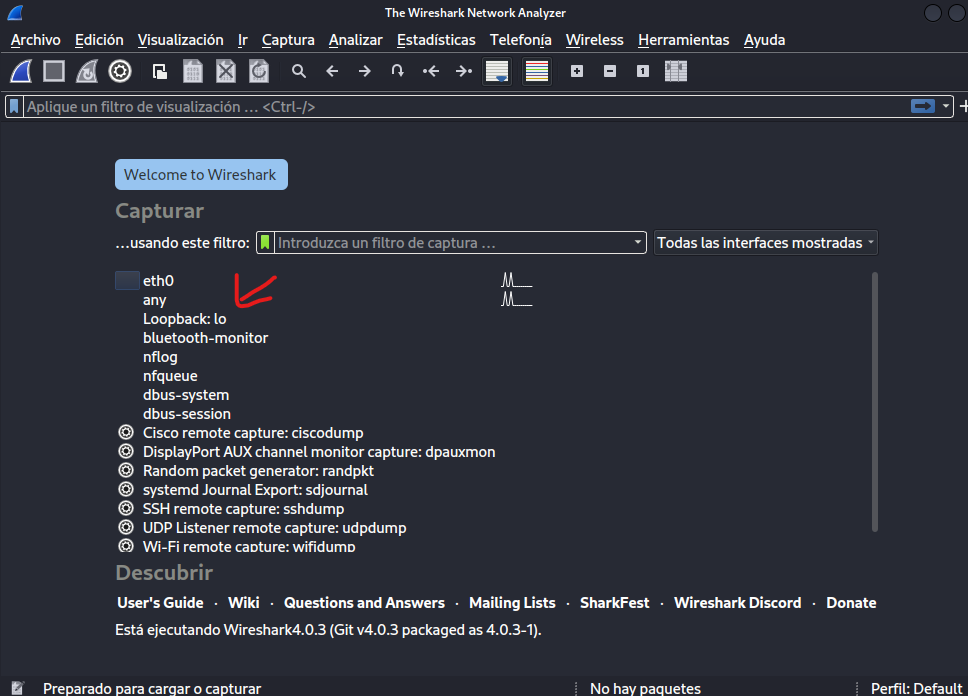This screenshot has width=968, height=696.
Task: Open the User's Guide link
Action: [x=161, y=603]
